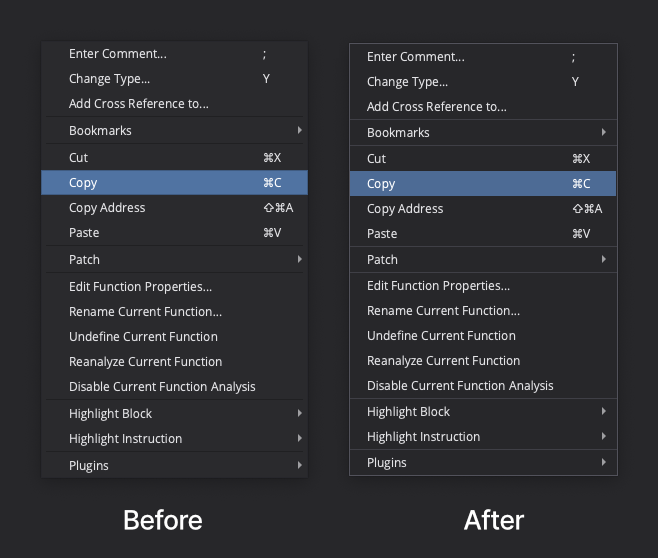658x558 pixels.
Task: Select highlighted Copy in After menu
Action: (x=483, y=183)
